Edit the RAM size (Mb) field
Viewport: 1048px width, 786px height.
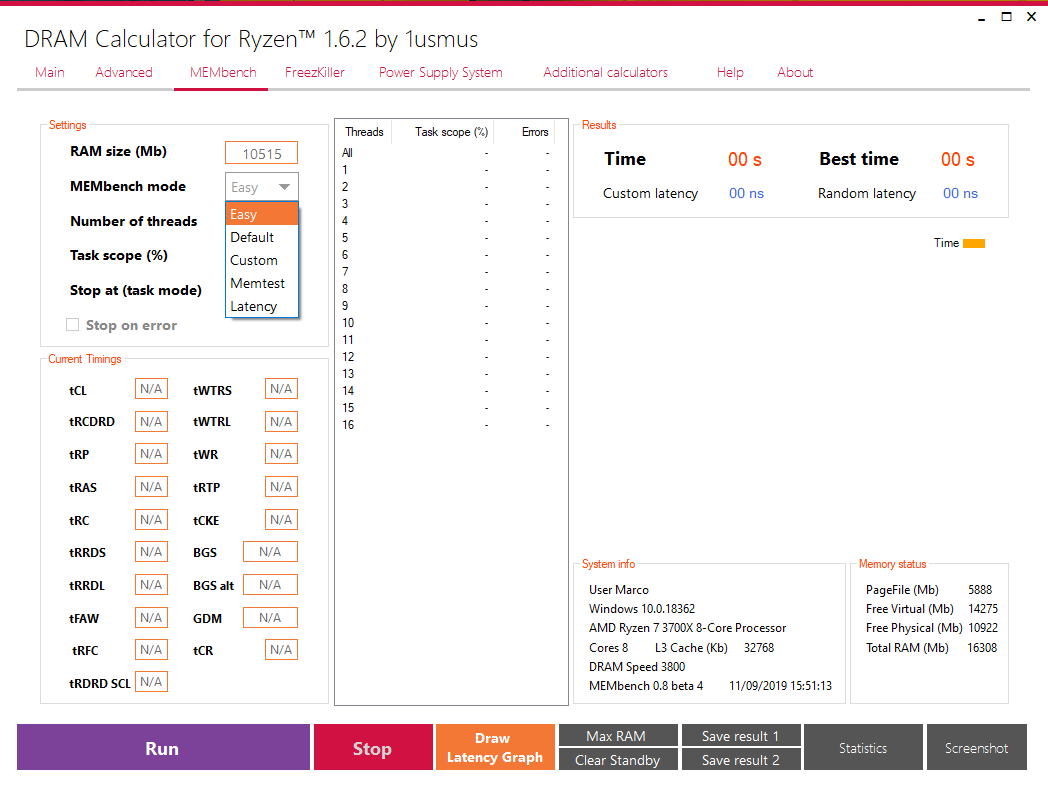261,153
